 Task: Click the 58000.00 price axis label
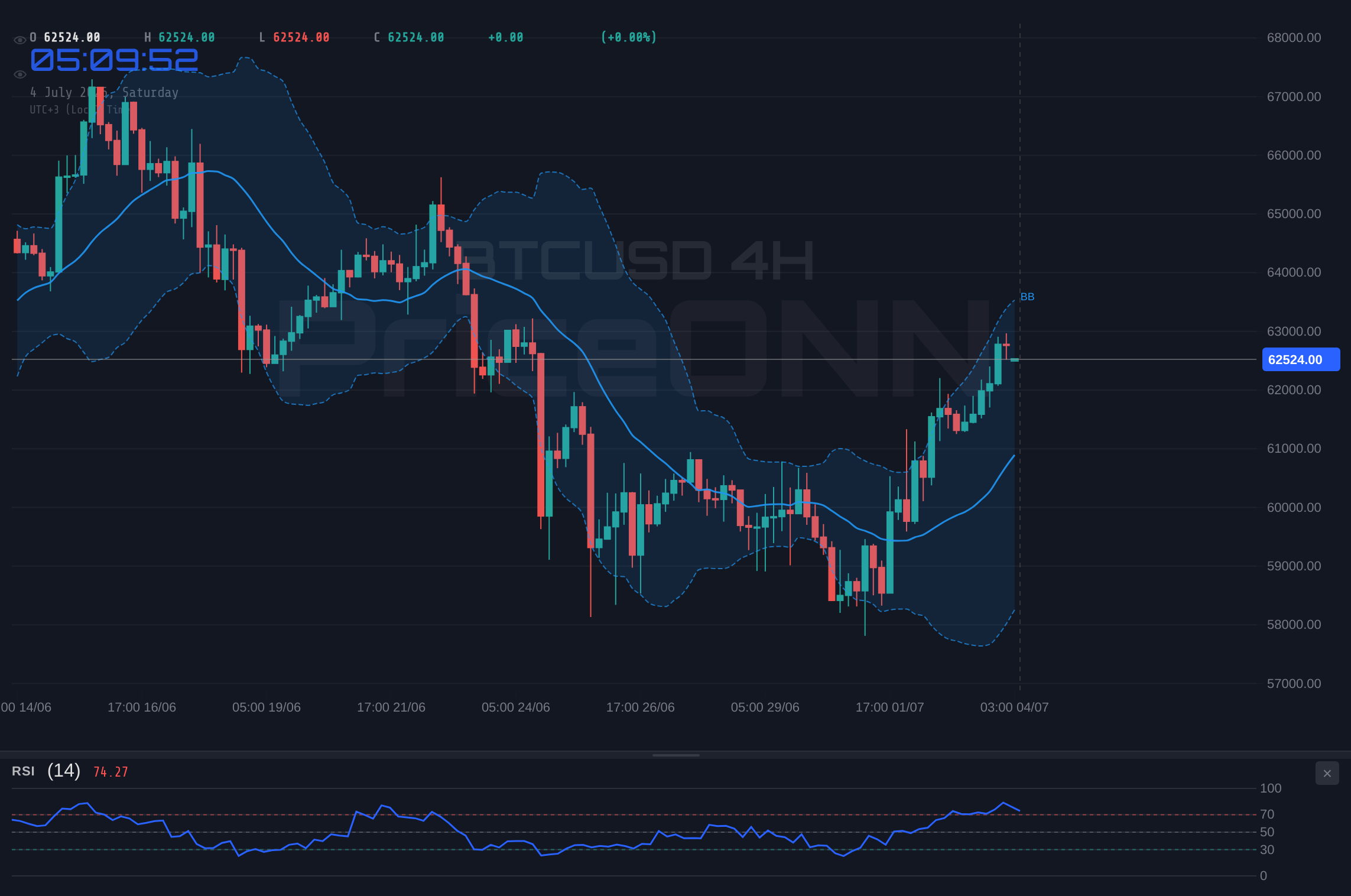click(1294, 625)
